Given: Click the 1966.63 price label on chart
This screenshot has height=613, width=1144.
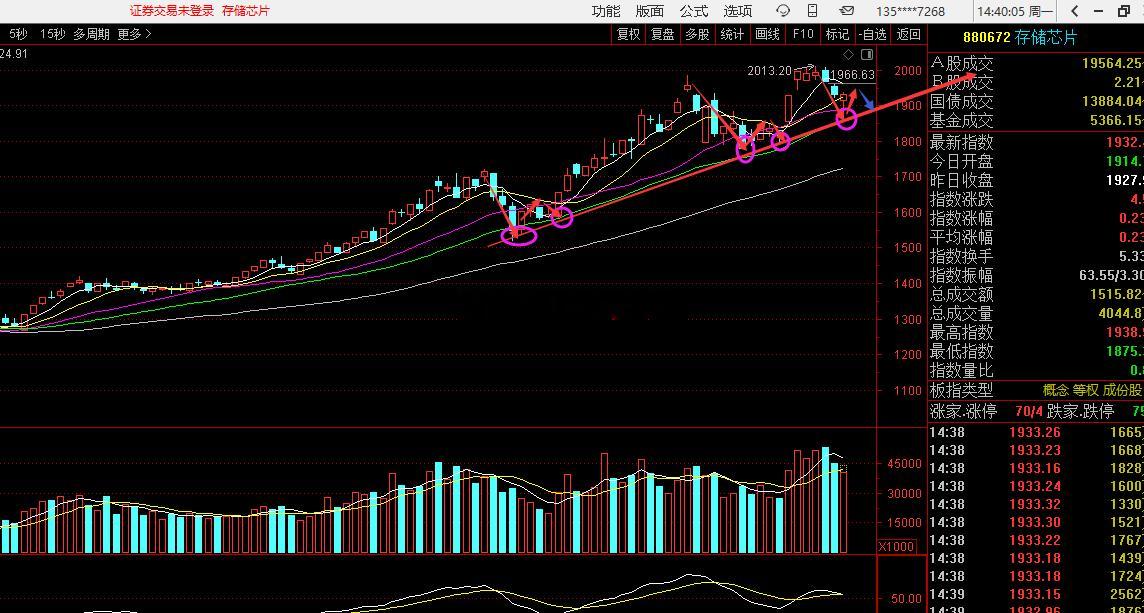Looking at the screenshot, I should [x=854, y=74].
